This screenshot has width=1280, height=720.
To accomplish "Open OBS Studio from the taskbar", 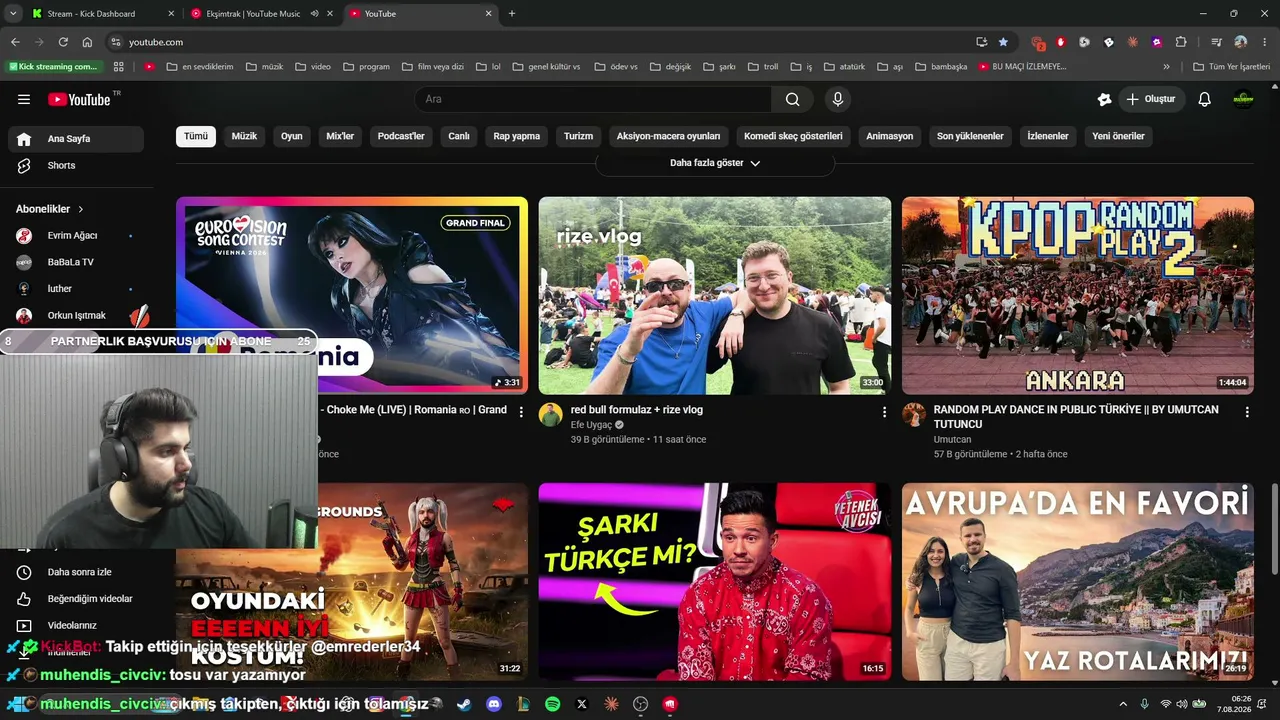I will click(641, 704).
